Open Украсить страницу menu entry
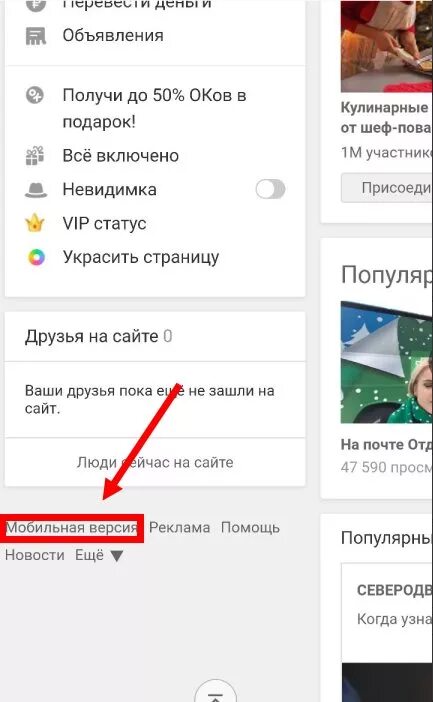433x702 pixels. click(141, 257)
